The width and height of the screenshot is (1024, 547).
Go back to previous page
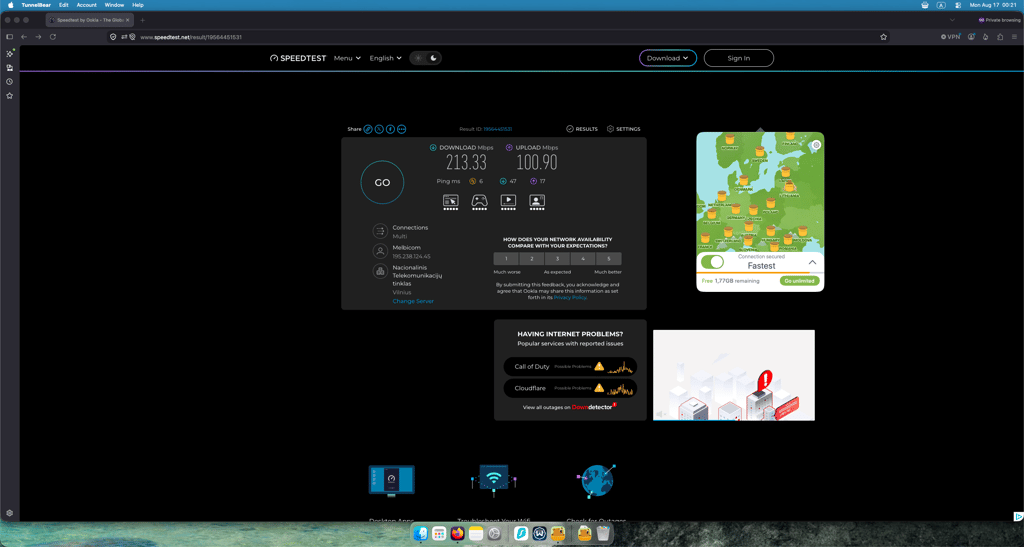coord(24,37)
